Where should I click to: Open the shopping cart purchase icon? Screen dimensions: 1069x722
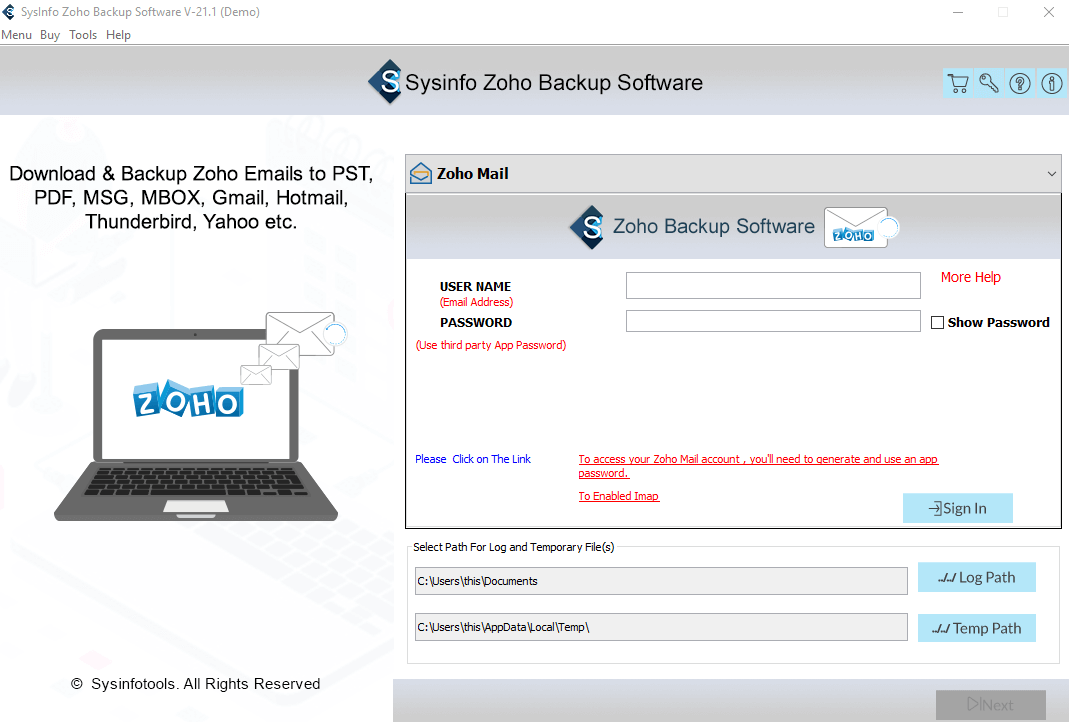coord(957,83)
